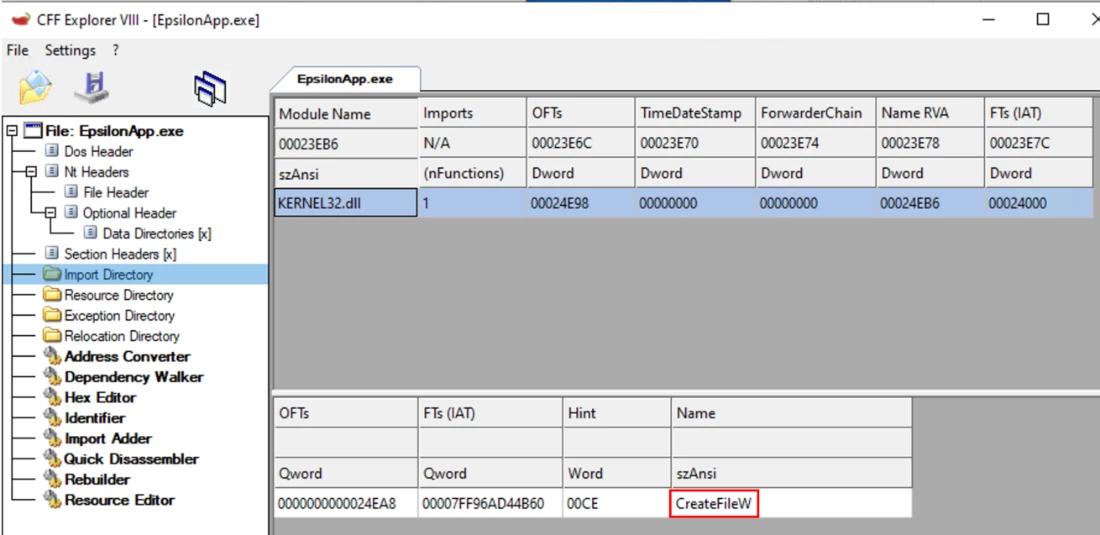Click the Rebuilder tool icon

(x=53, y=480)
